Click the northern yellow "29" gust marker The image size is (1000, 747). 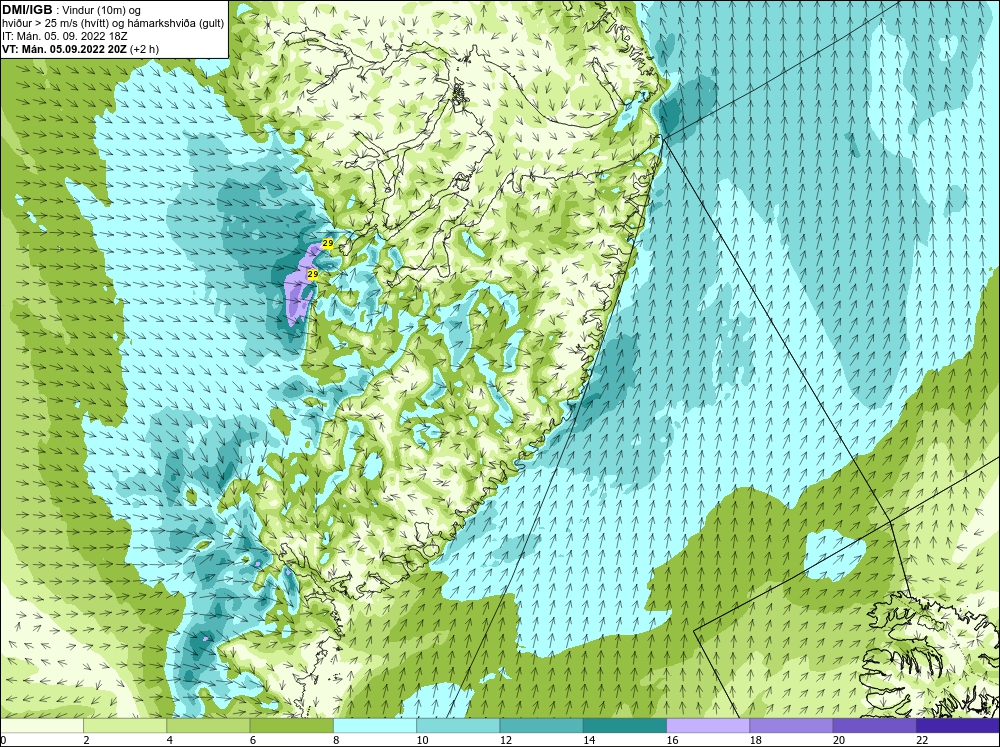pyautogui.click(x=328, y=243)
